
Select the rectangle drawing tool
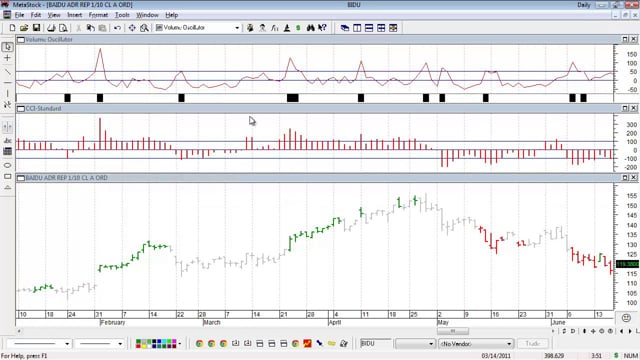tap(7, 176)
